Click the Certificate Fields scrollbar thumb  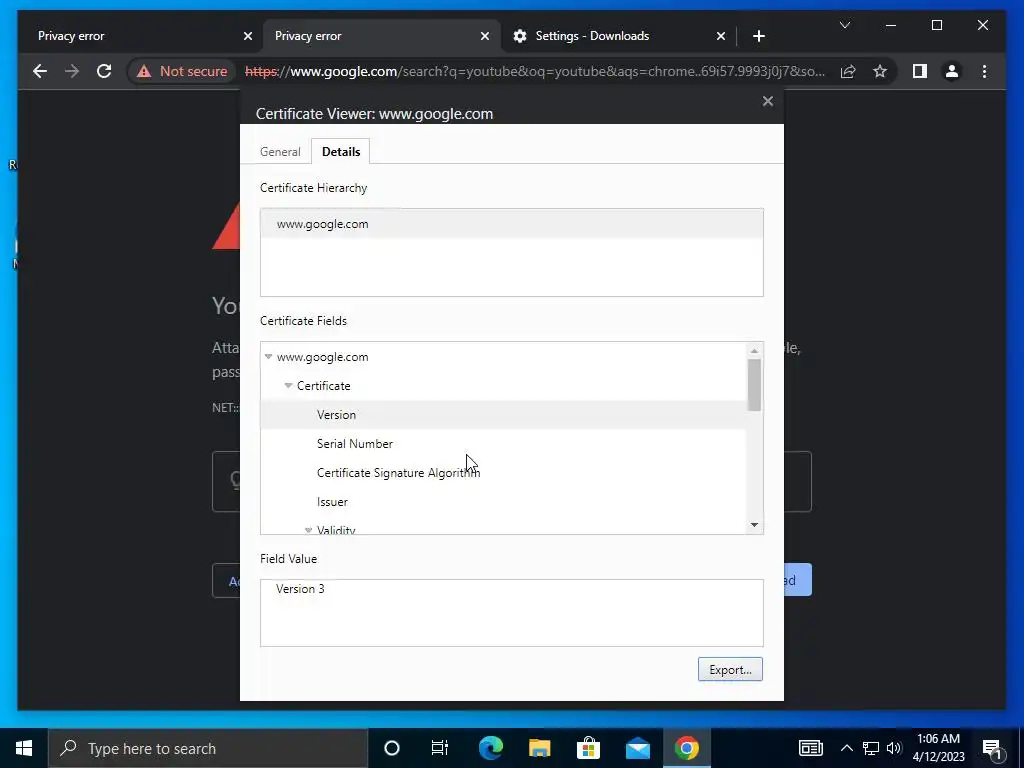754,385
